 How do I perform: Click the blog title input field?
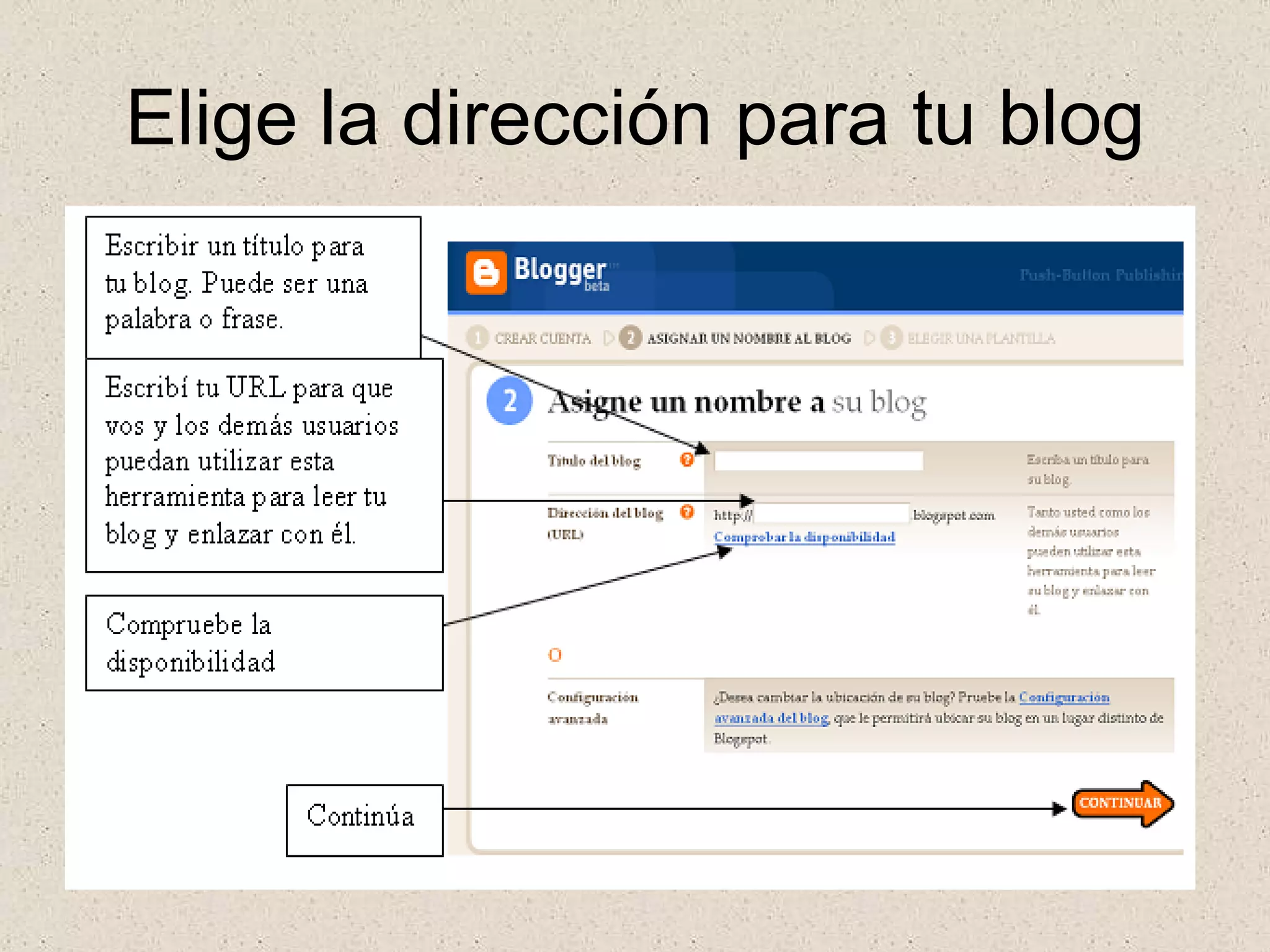(x=819, y=461)
